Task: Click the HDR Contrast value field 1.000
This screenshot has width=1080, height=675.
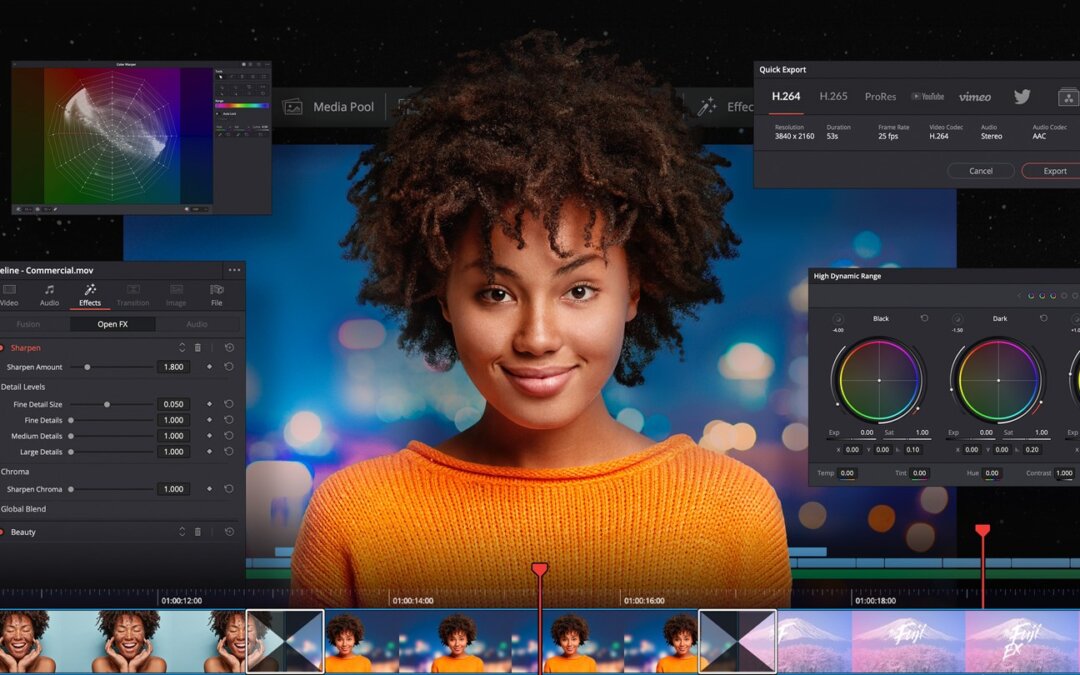Action: click(x=1064, y=473)
